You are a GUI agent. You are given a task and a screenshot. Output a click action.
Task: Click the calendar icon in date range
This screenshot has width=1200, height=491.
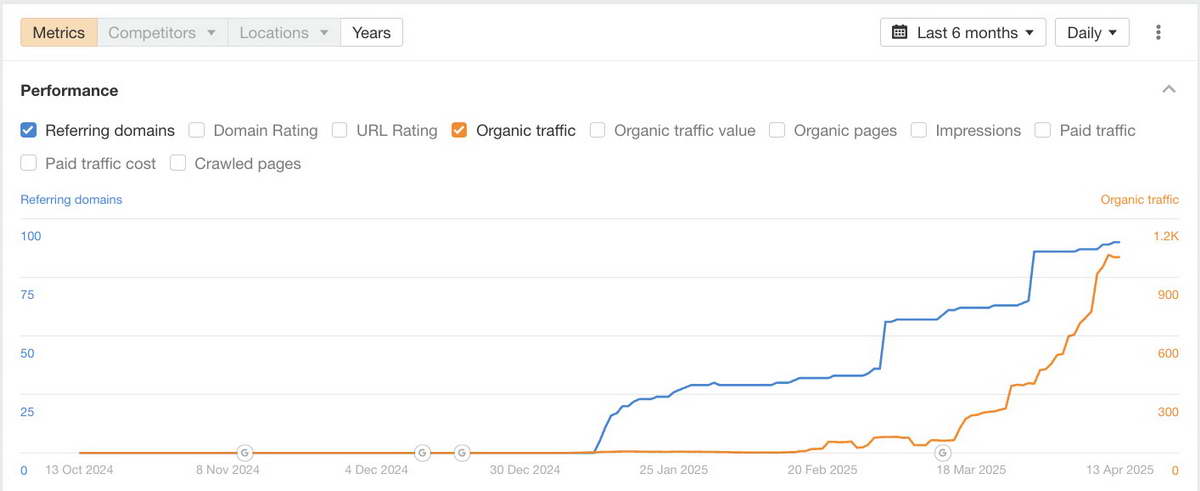pyautogui.click(x=899, y=32)
